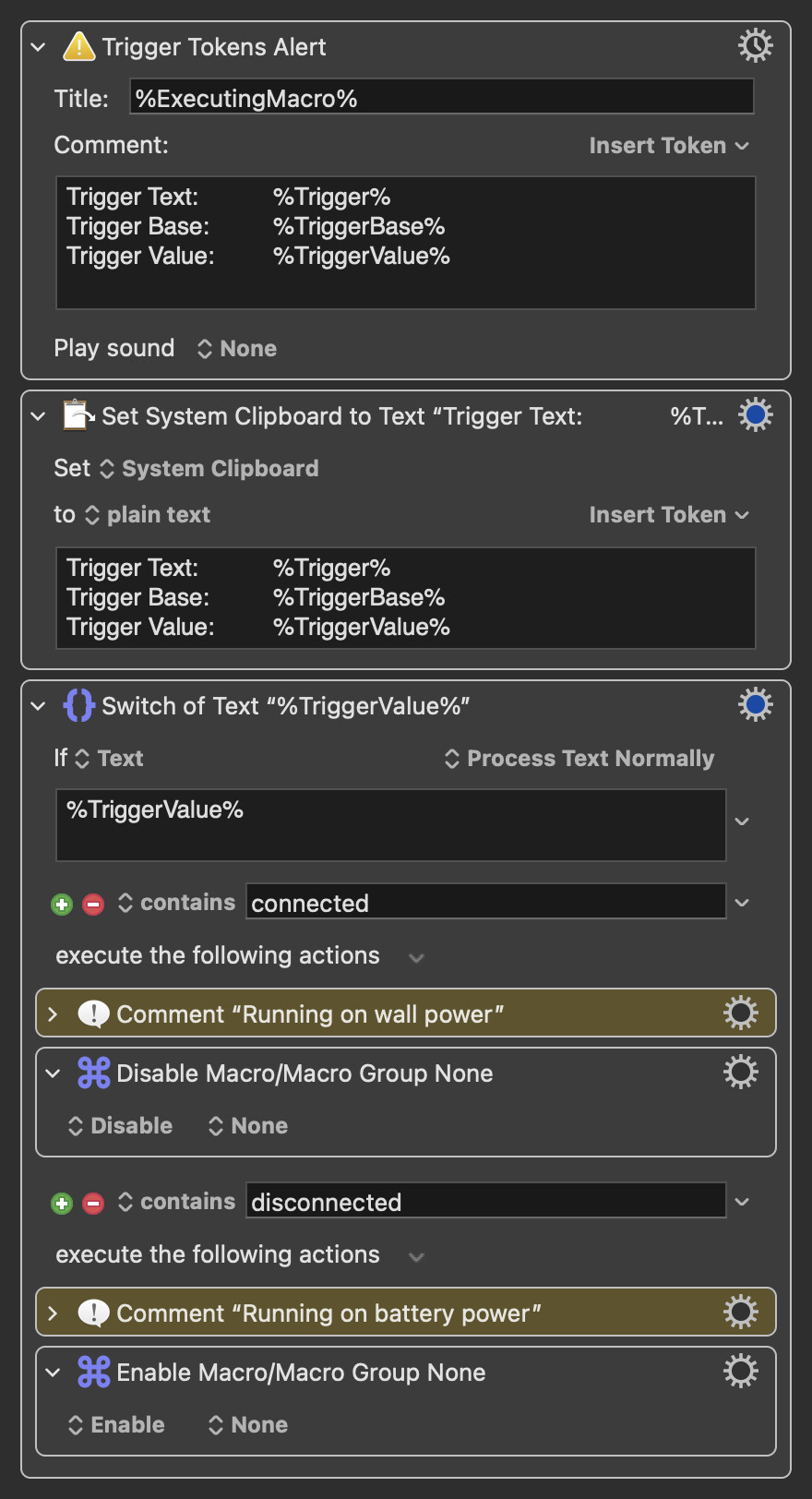Click the disconnected text field
This screenshot has width=812, height=1499.
pyautogui.click(x=486, y=1201)
